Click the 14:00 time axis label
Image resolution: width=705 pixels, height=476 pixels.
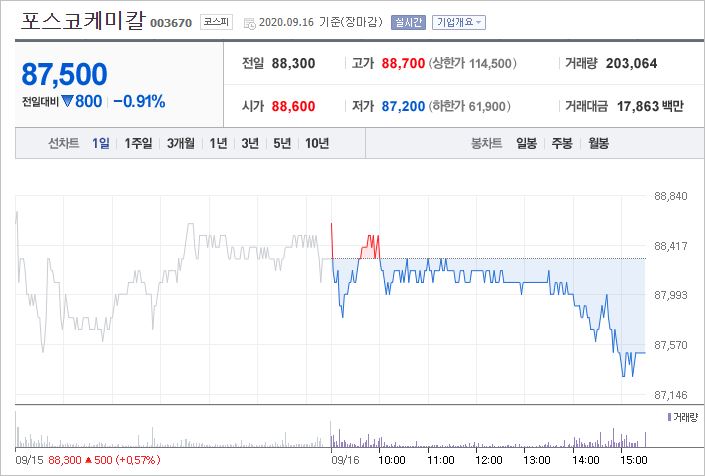[x=585, y=460]
